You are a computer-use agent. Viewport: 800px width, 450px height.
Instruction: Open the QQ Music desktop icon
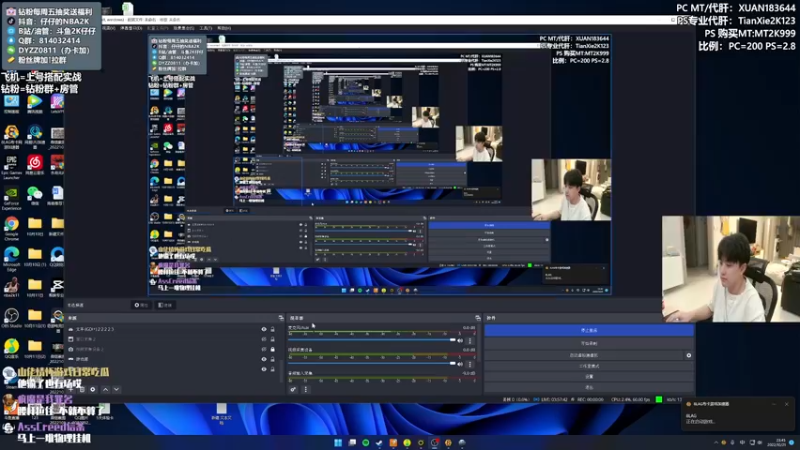11,348
